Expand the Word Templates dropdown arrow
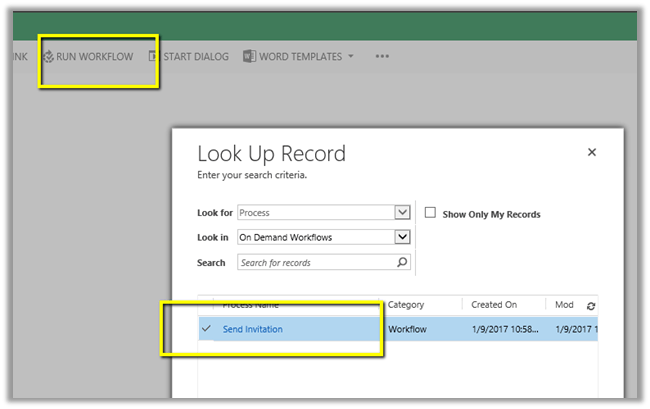The image size is (650, 409). pos(351,57)
